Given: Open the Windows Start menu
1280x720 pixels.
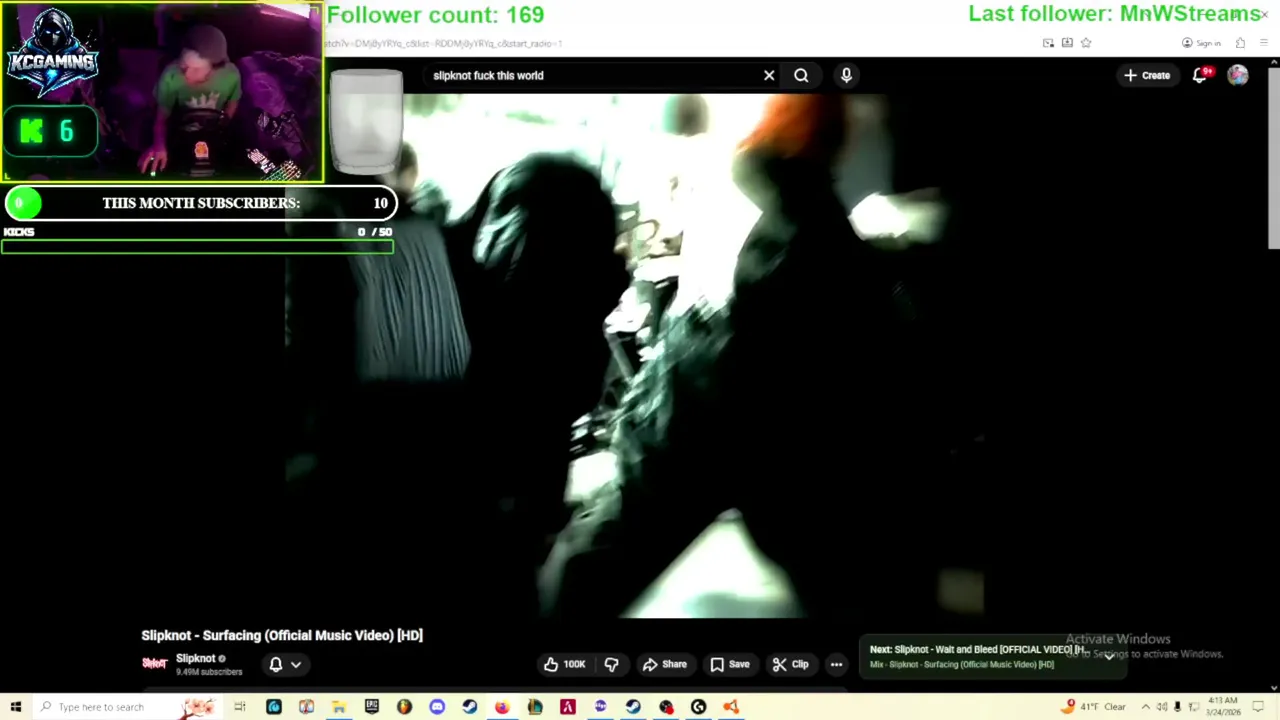Looking at the screenshot, I should click(x=15, y=707).
